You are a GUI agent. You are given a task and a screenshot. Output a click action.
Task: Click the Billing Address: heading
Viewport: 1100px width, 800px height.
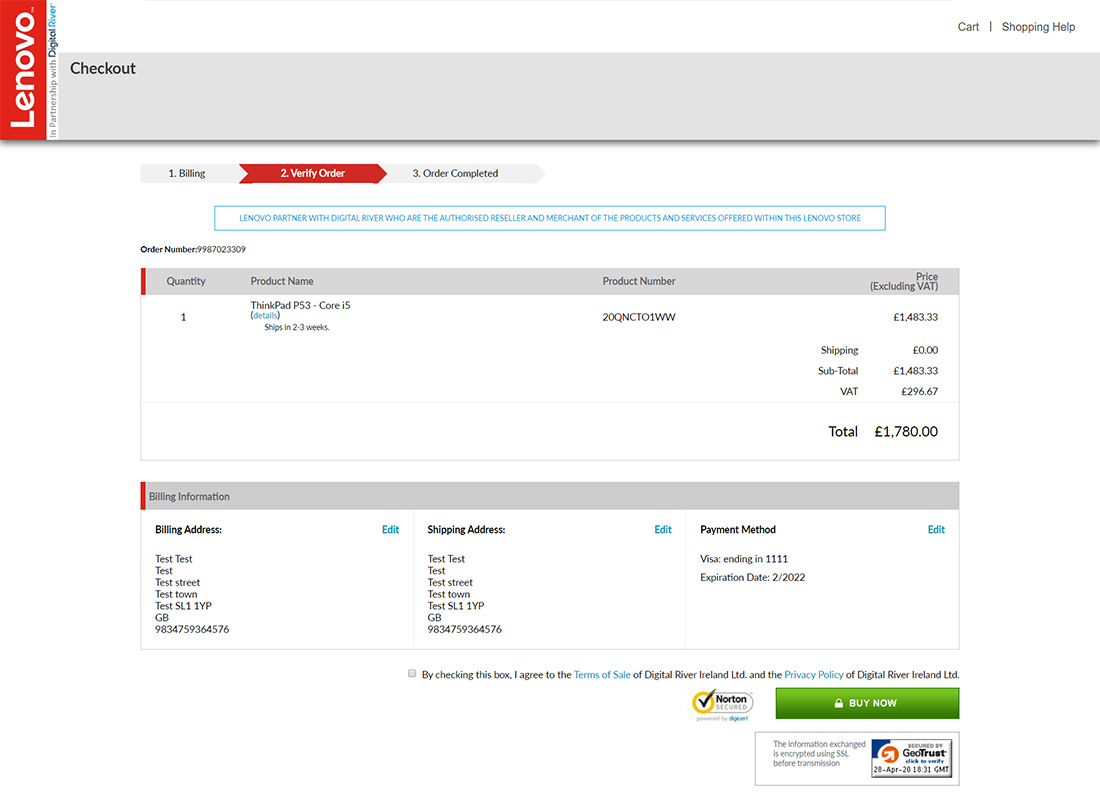click(x=188, y=530)
